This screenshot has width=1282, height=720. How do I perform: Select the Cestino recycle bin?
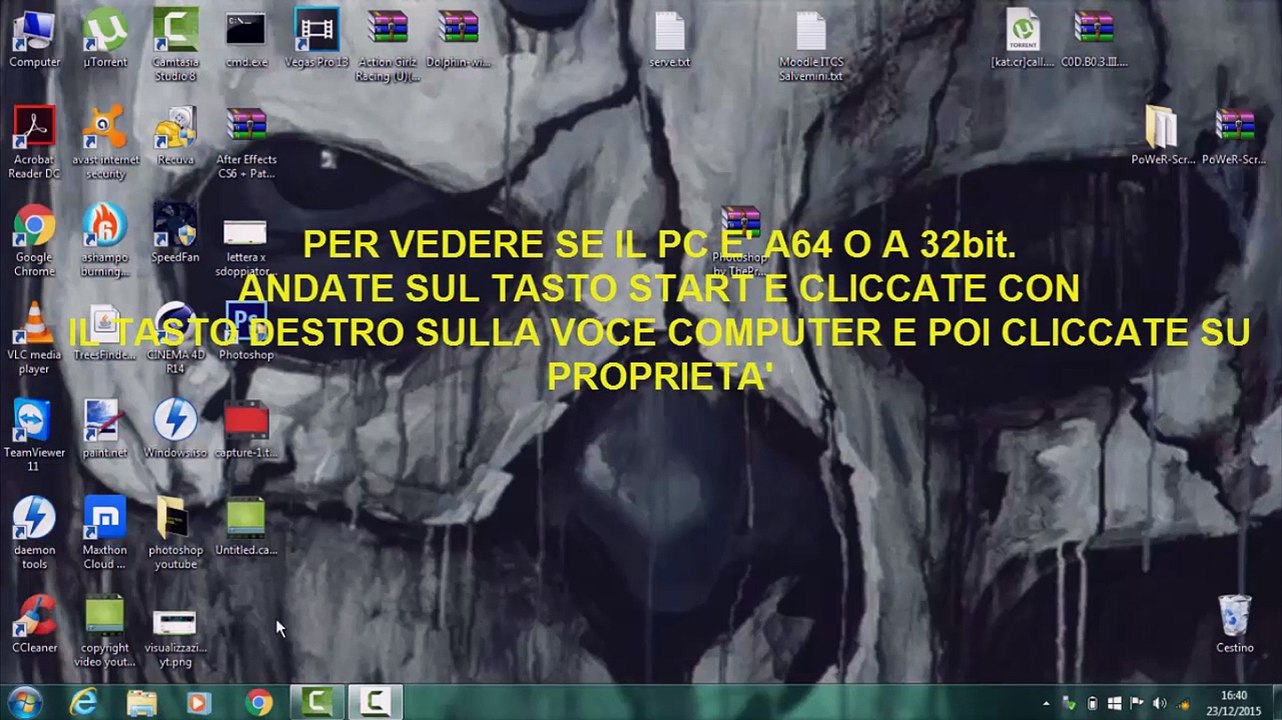(1234, 624)
